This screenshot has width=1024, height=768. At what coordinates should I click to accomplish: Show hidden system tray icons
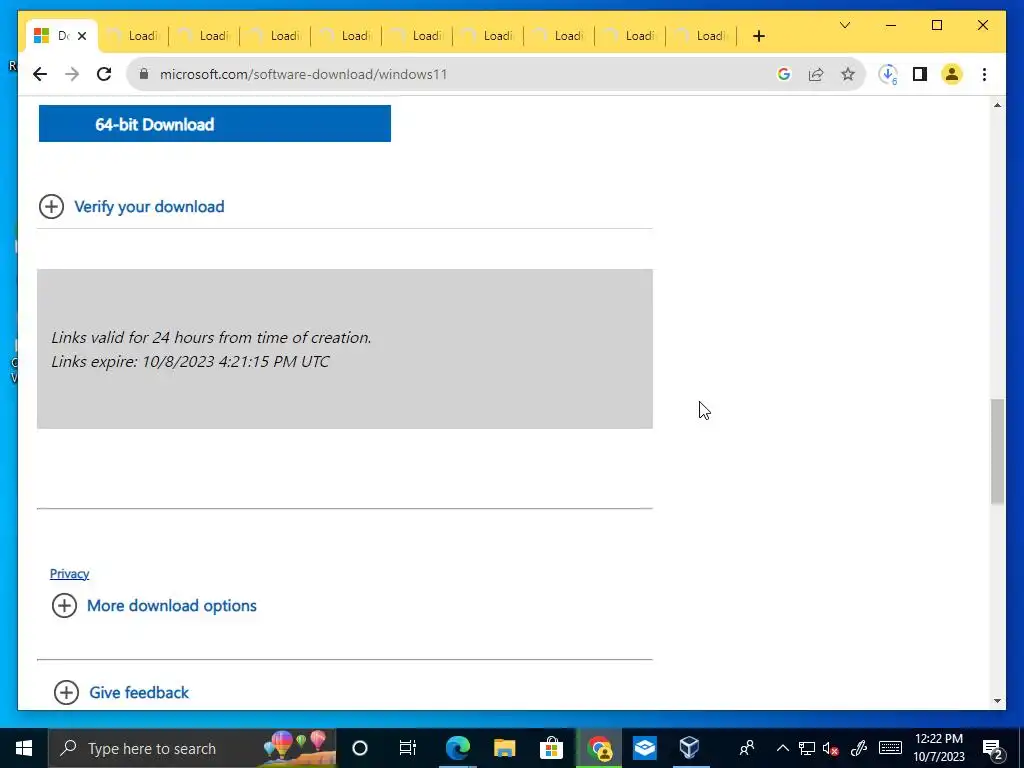click(x=782, y=748)
